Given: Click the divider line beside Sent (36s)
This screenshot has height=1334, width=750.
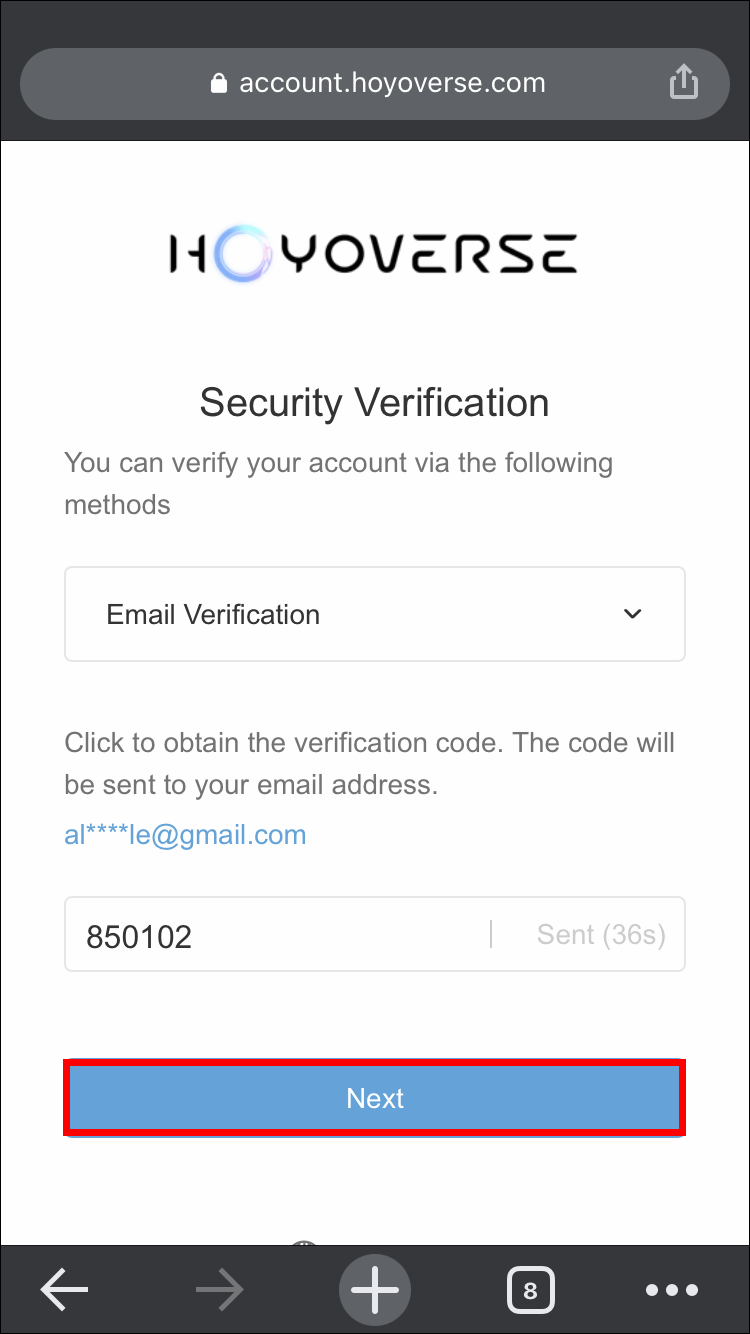Looking at the screenshot, I should pos(491,934).
